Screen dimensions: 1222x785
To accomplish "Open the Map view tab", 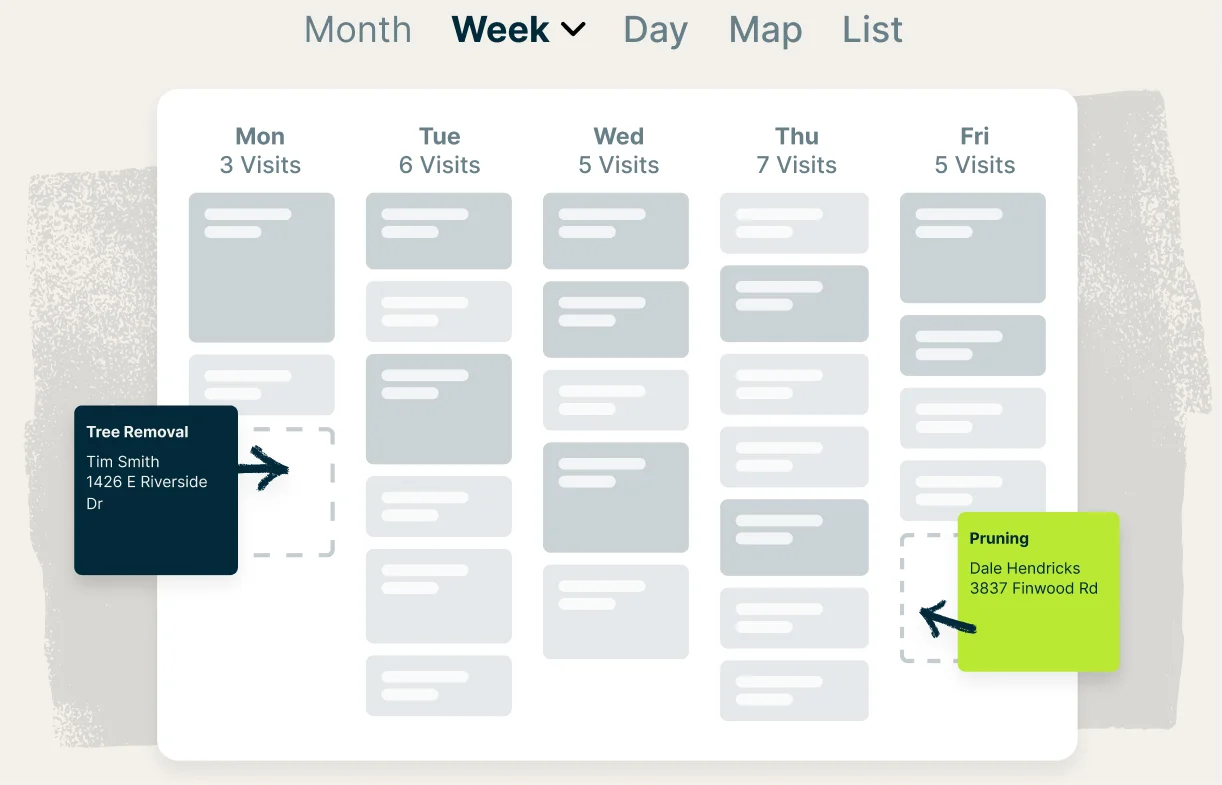I will (x=765, y=30).
